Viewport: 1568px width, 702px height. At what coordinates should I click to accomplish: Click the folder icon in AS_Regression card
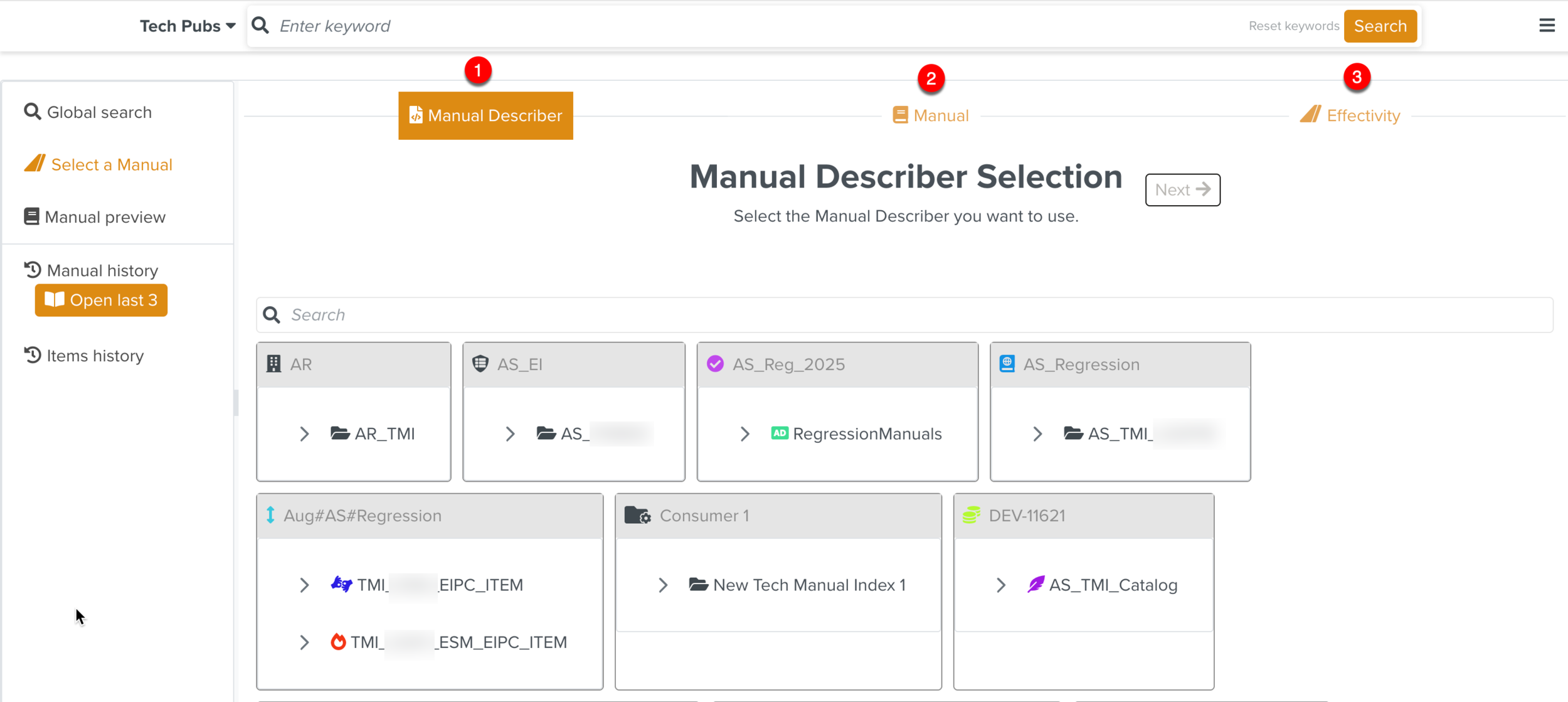(1074, 433)
